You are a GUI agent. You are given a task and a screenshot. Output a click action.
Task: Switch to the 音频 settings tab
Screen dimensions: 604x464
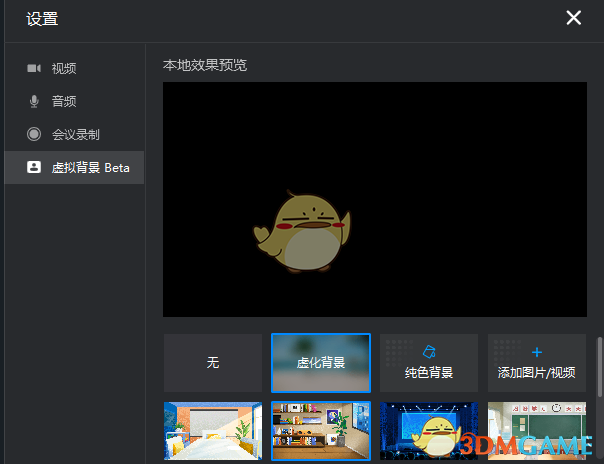[x=64, y=101]
